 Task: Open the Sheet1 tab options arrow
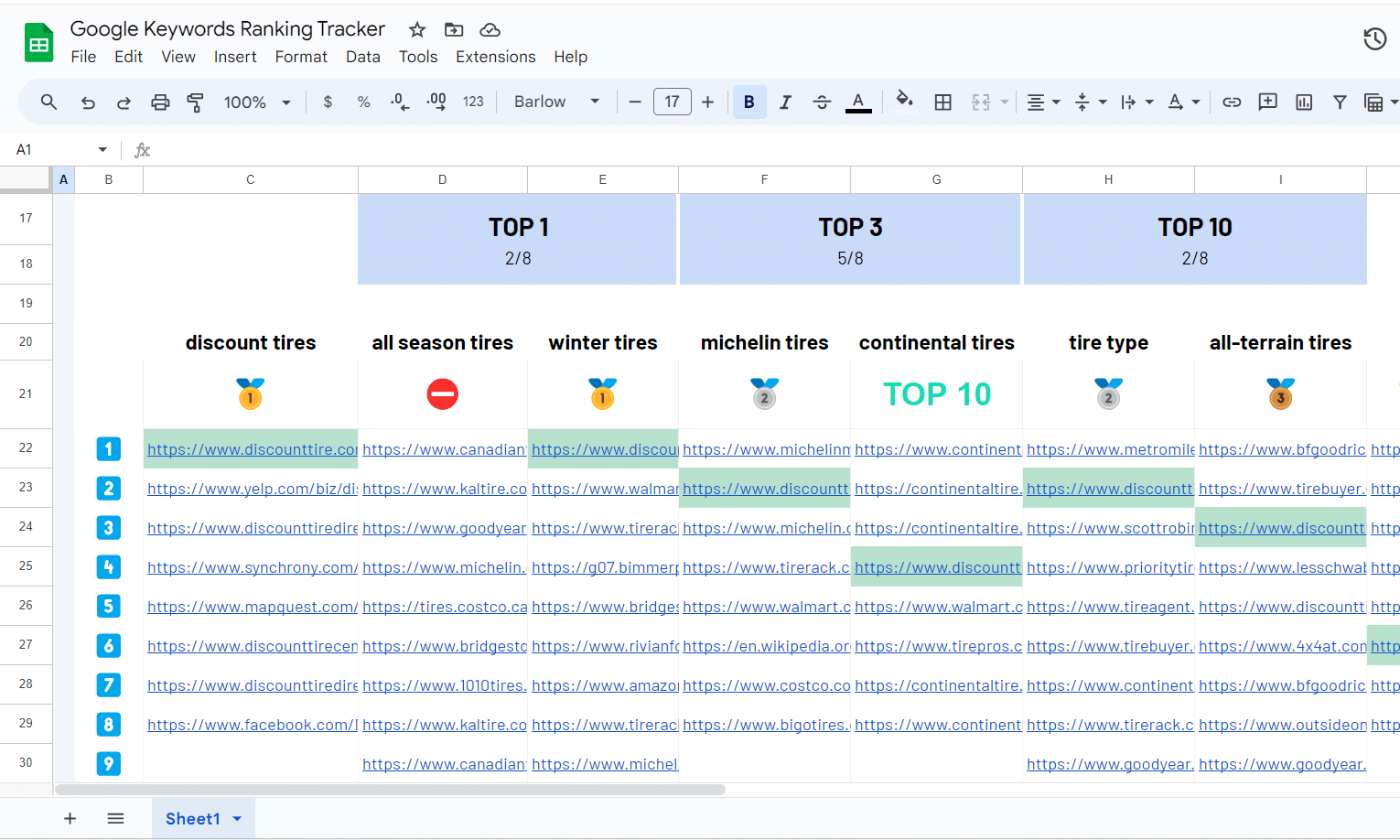238,818
